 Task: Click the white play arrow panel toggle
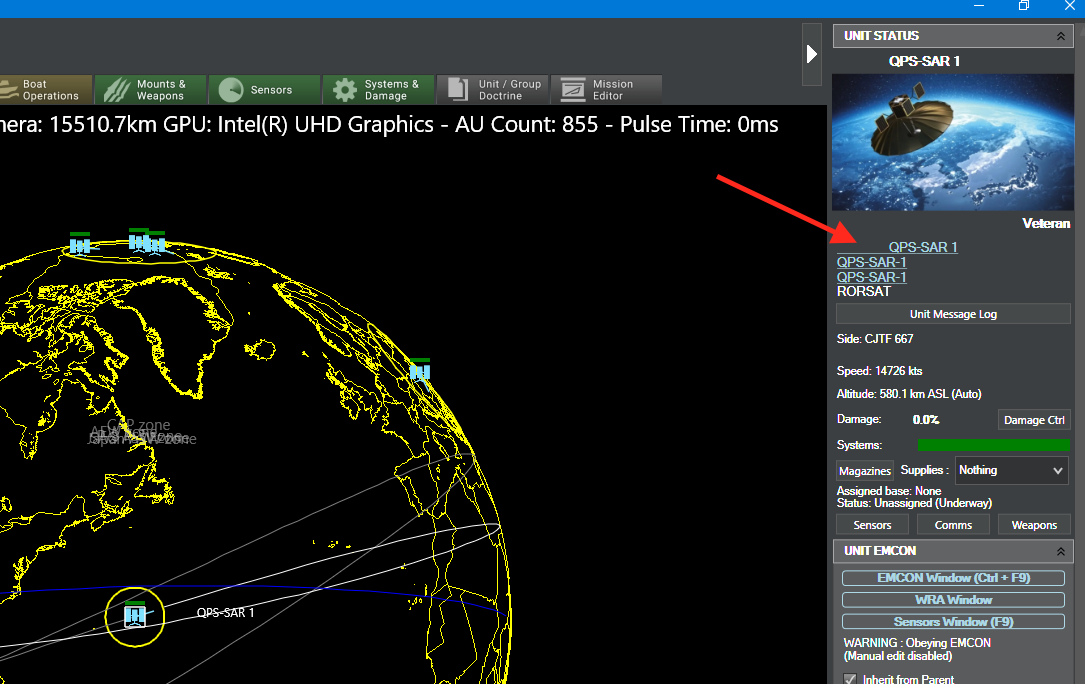click(812, 54)
